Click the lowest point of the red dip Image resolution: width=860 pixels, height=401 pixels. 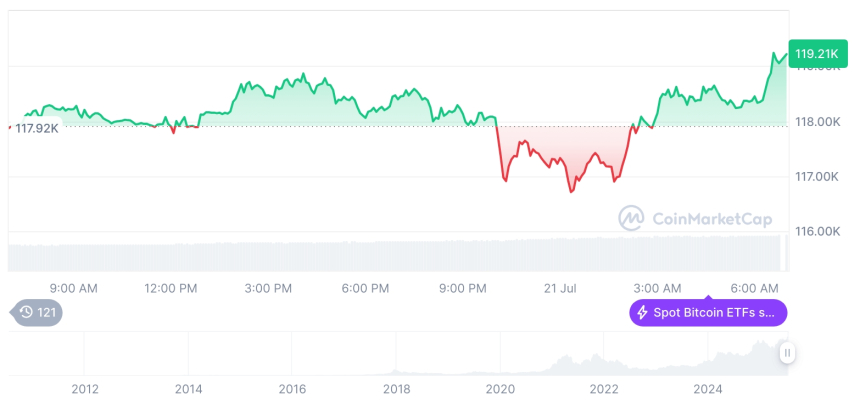coord(572,191)
